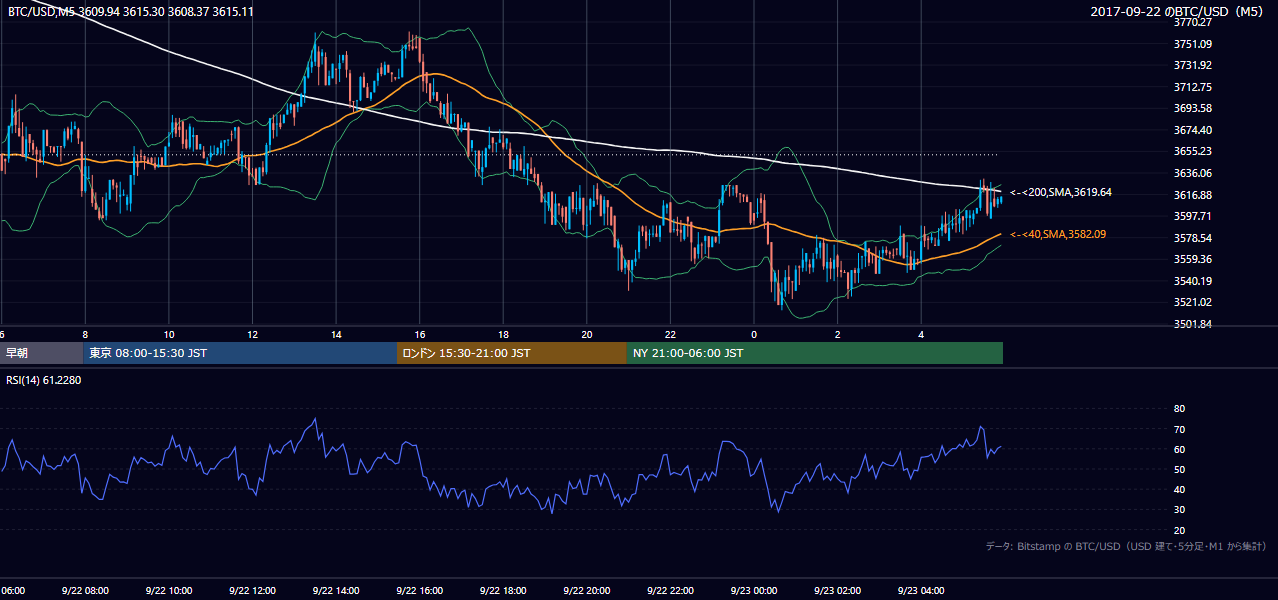
Task: Select the 200 SMA 3619.64 label
Action: click(1061, 192)
